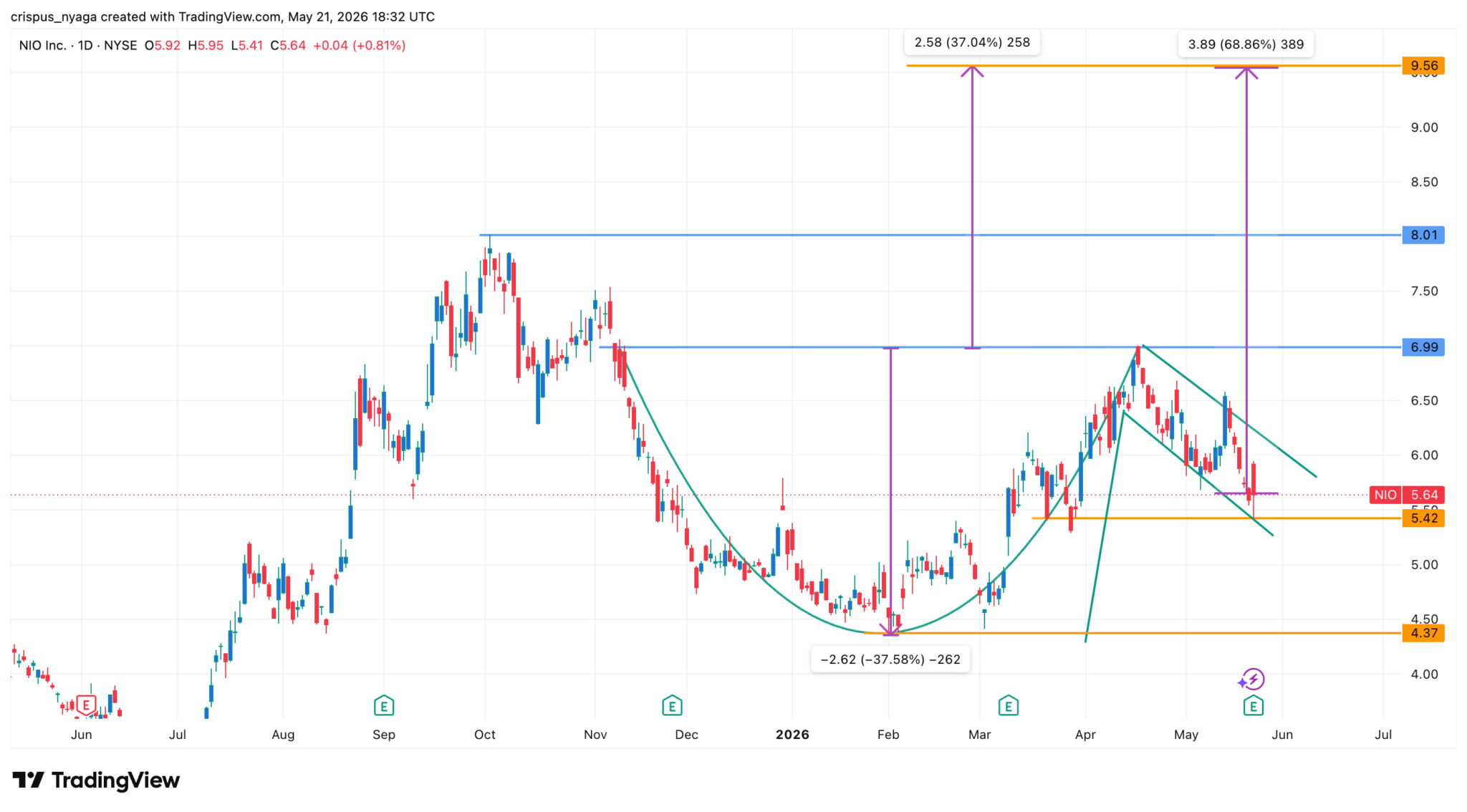The image size is (1467, 812).
Task: Select the 6.50 price axis label
Action: (1424, 400)
